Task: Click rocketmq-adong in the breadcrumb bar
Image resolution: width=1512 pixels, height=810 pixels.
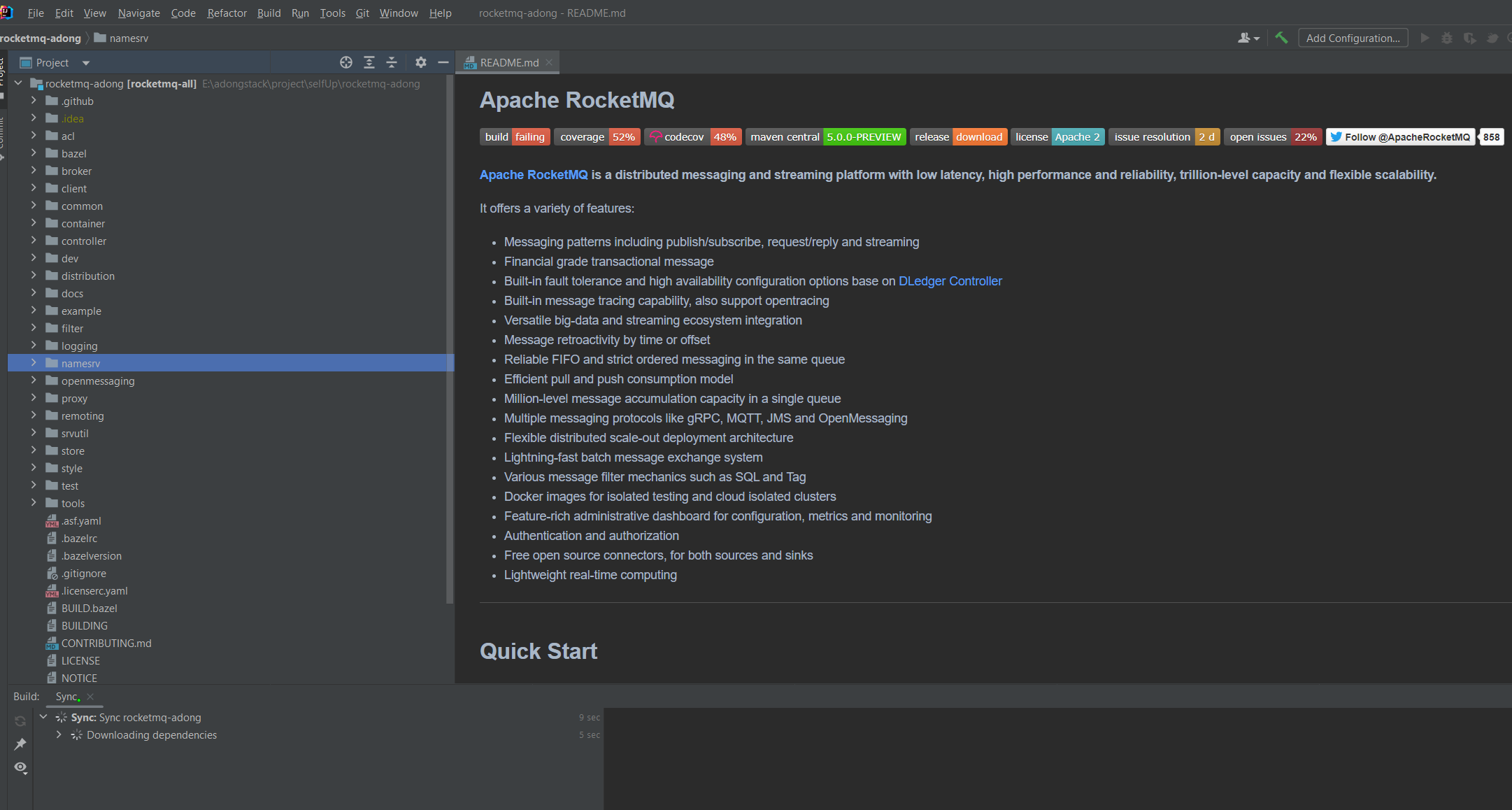Action: click(x=41, y=38)
